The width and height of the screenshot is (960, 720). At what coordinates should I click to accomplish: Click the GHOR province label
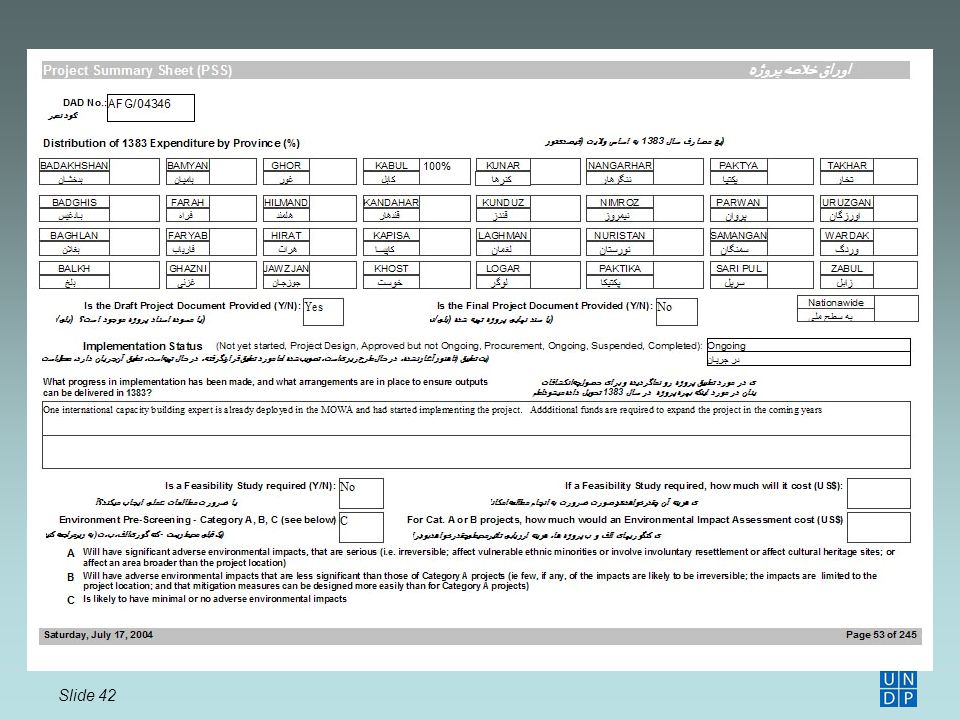(x=286, y=165)
